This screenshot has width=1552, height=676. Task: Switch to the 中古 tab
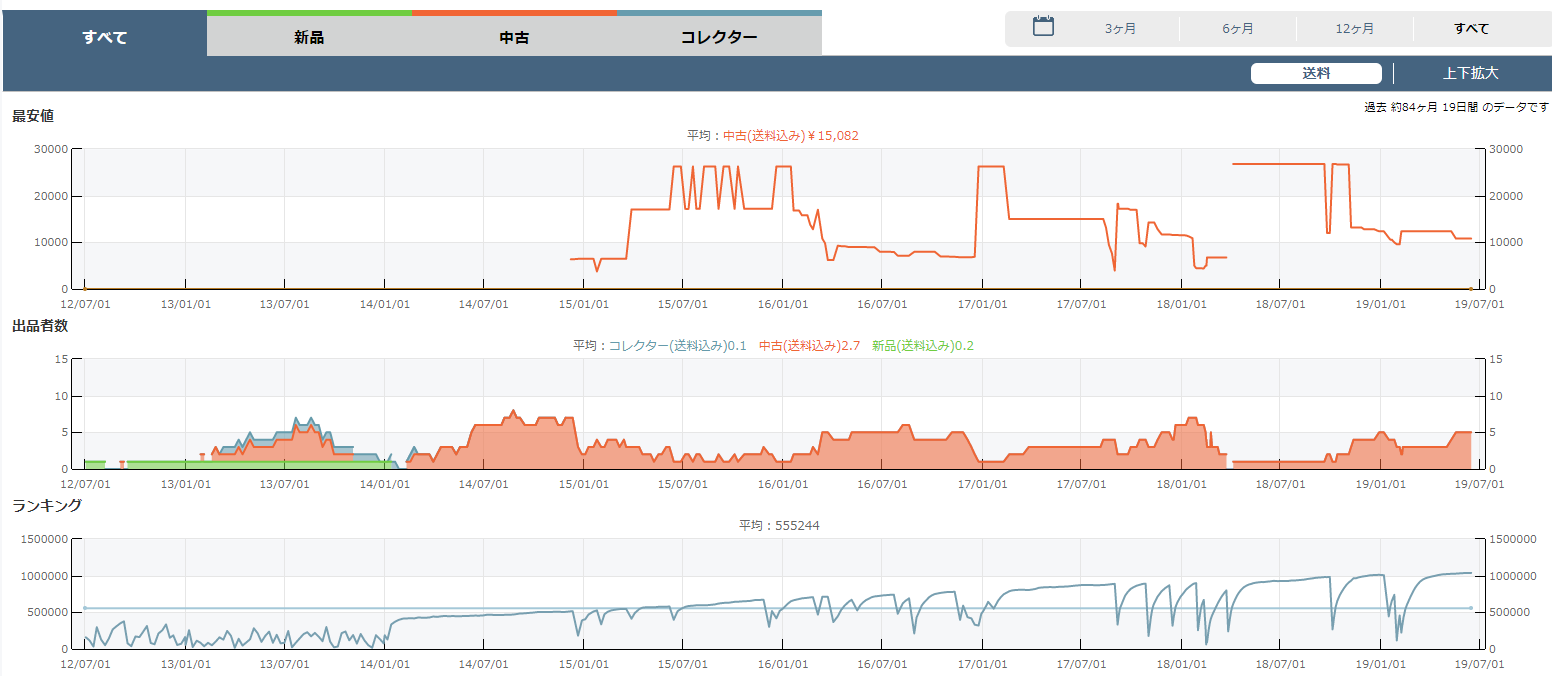pyautogui.click(x=514, y=38)
